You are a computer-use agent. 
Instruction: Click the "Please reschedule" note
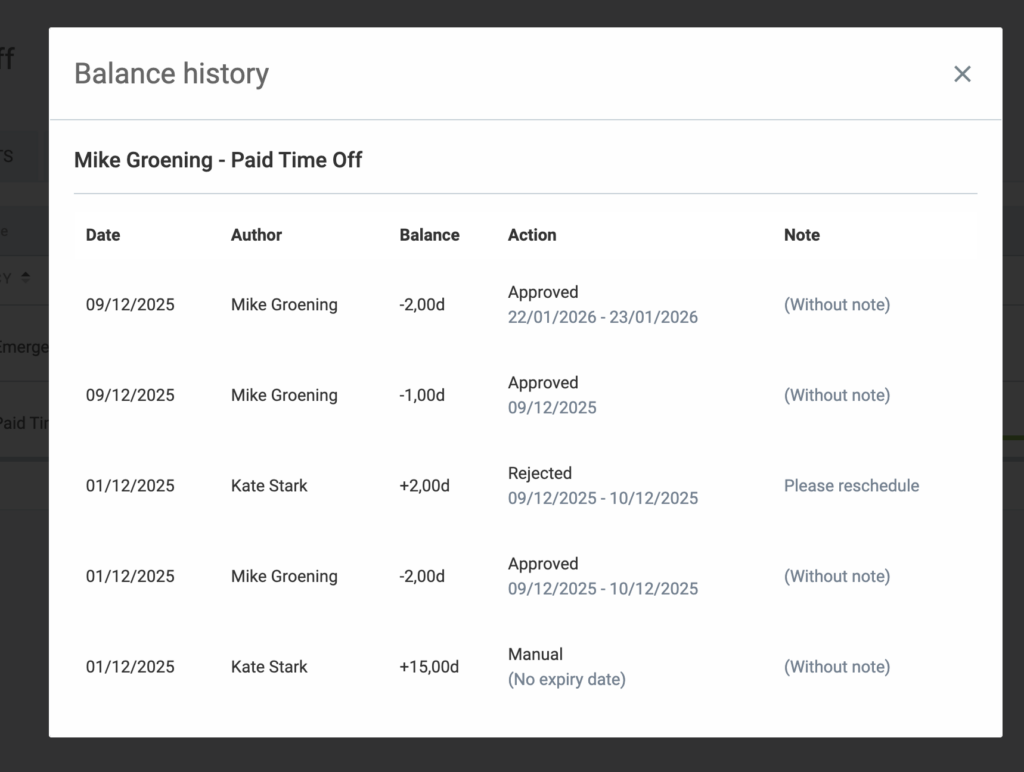click(x=851, y=486)
